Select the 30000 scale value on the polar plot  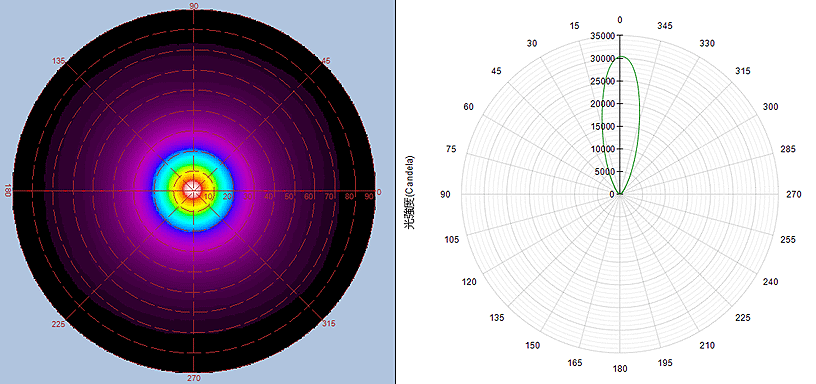[x=602, y=59]
